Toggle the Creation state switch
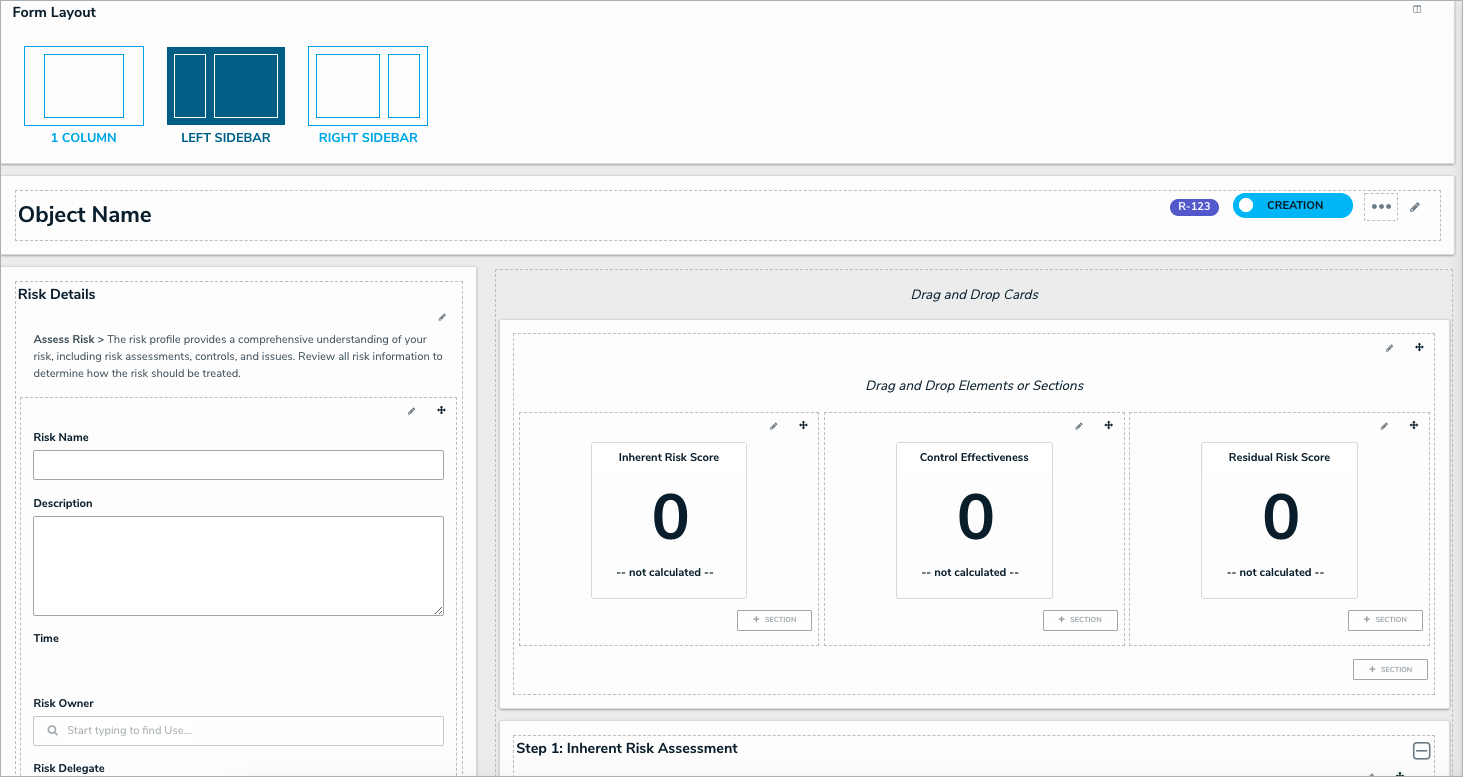This screenshot has height=777, width=1463. point(1291,205)
